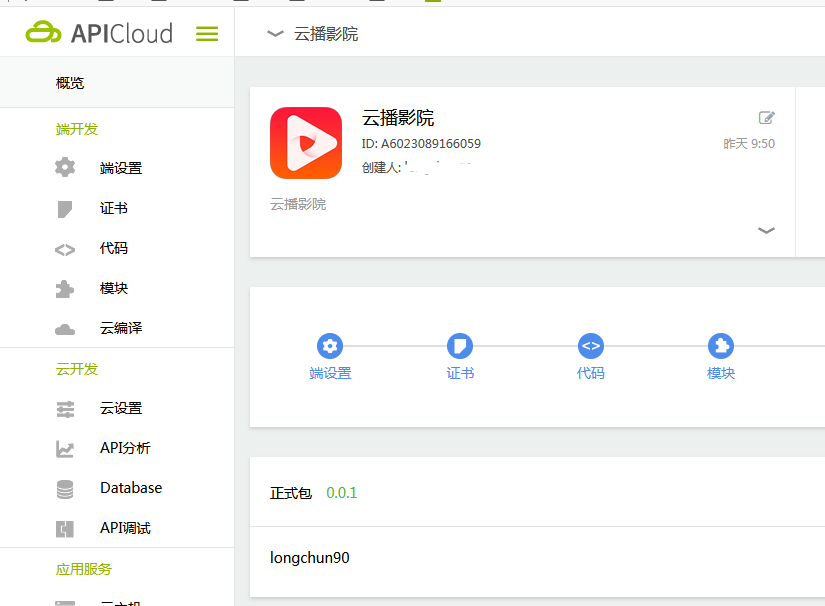Image resolution: width=825 pixels, height=606 pixels.
Task: Click the 云开发 section header
Action: (x=77, y=369)
